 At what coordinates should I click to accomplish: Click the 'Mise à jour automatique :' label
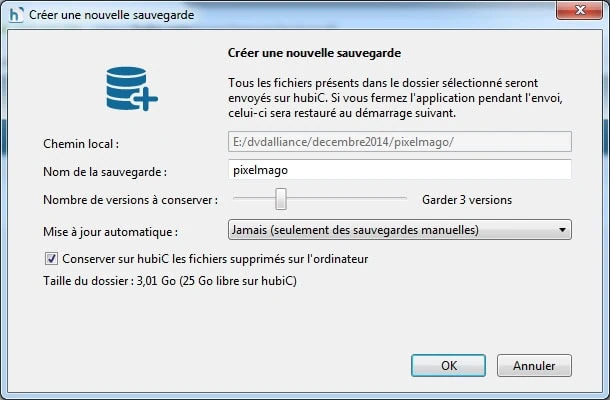point(110,232)
